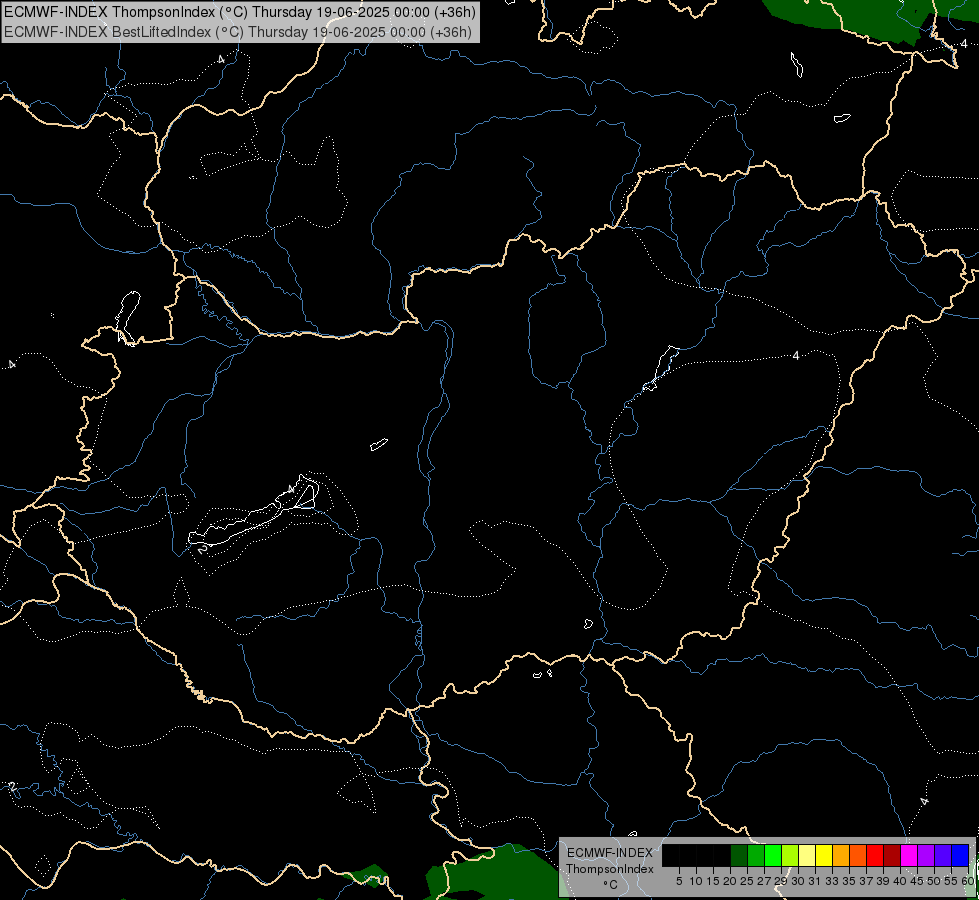Select the bright green 27–29 legend swatch
Image resolution: width=979 pixels, height=900 pixels.
[773, 855]
